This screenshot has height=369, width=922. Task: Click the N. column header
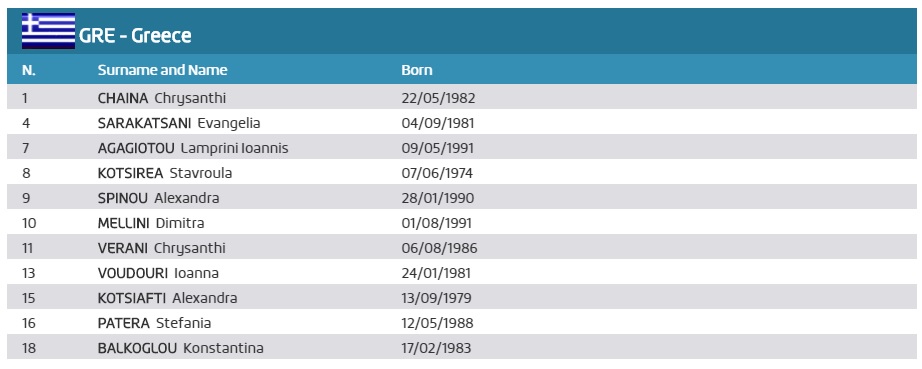click(x=29, y=70)
